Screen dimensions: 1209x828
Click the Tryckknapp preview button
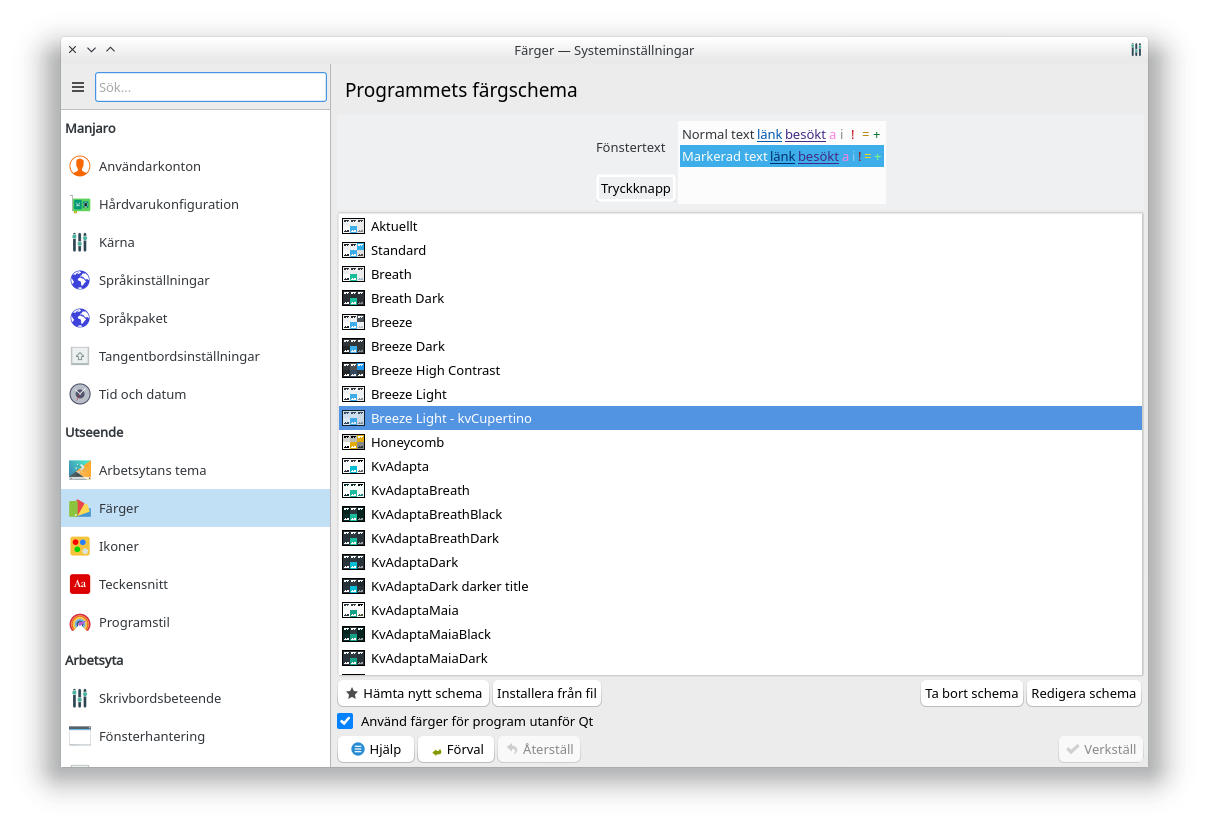click(636, 188)
